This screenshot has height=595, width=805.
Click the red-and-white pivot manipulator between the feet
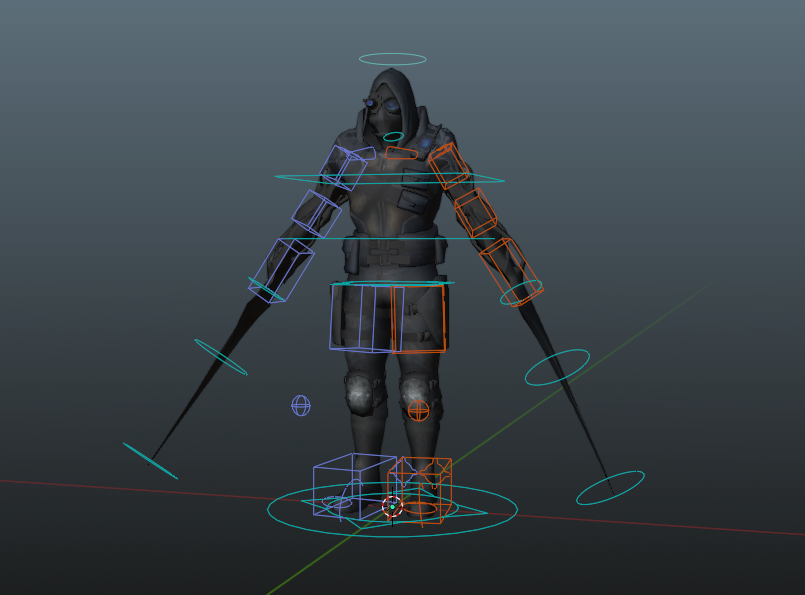393,507
